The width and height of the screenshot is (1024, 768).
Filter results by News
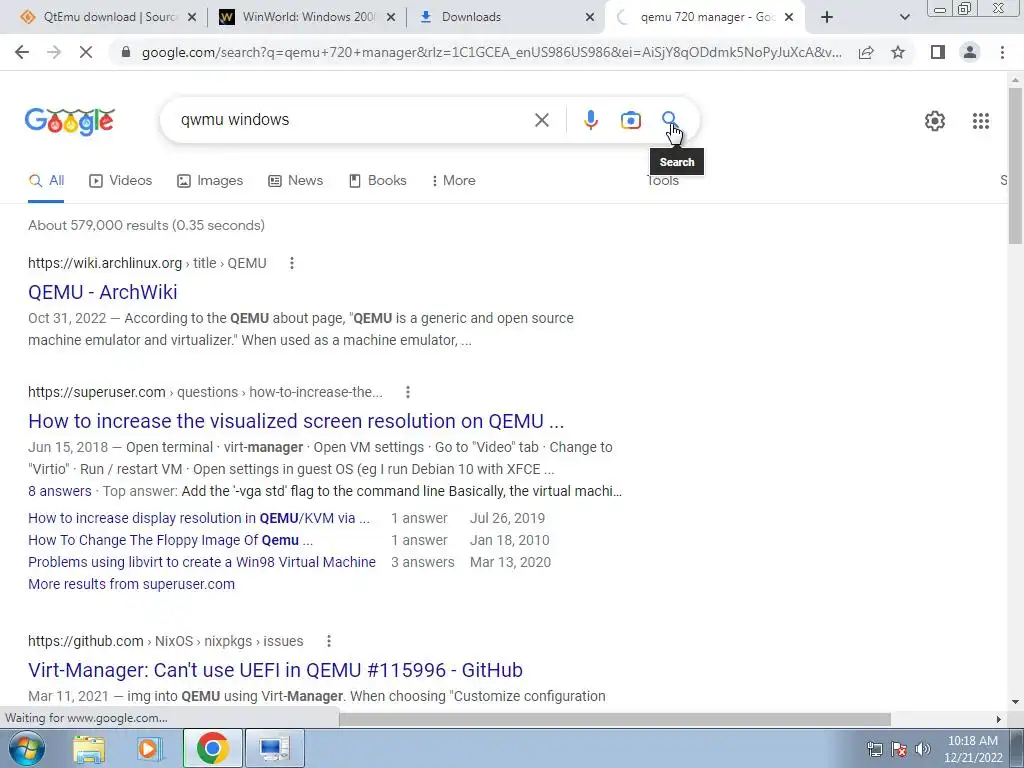pyautogui.click(x=295, y=180)
